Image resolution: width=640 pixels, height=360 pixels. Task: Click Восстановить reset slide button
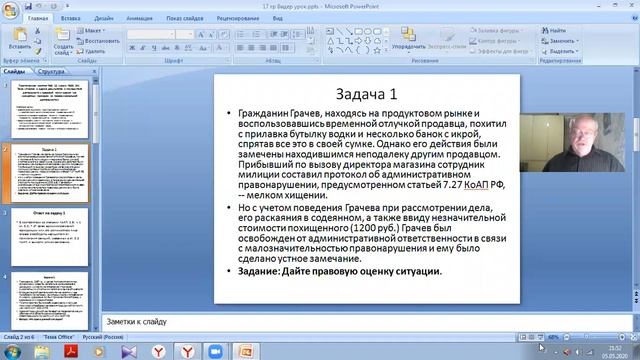[98, 41]
